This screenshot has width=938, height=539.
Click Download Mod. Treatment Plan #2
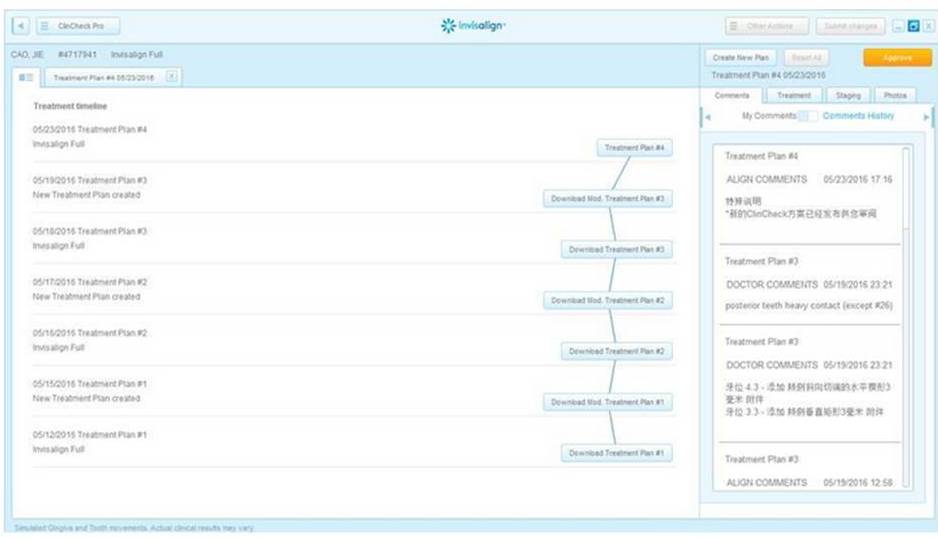(607, 300)
